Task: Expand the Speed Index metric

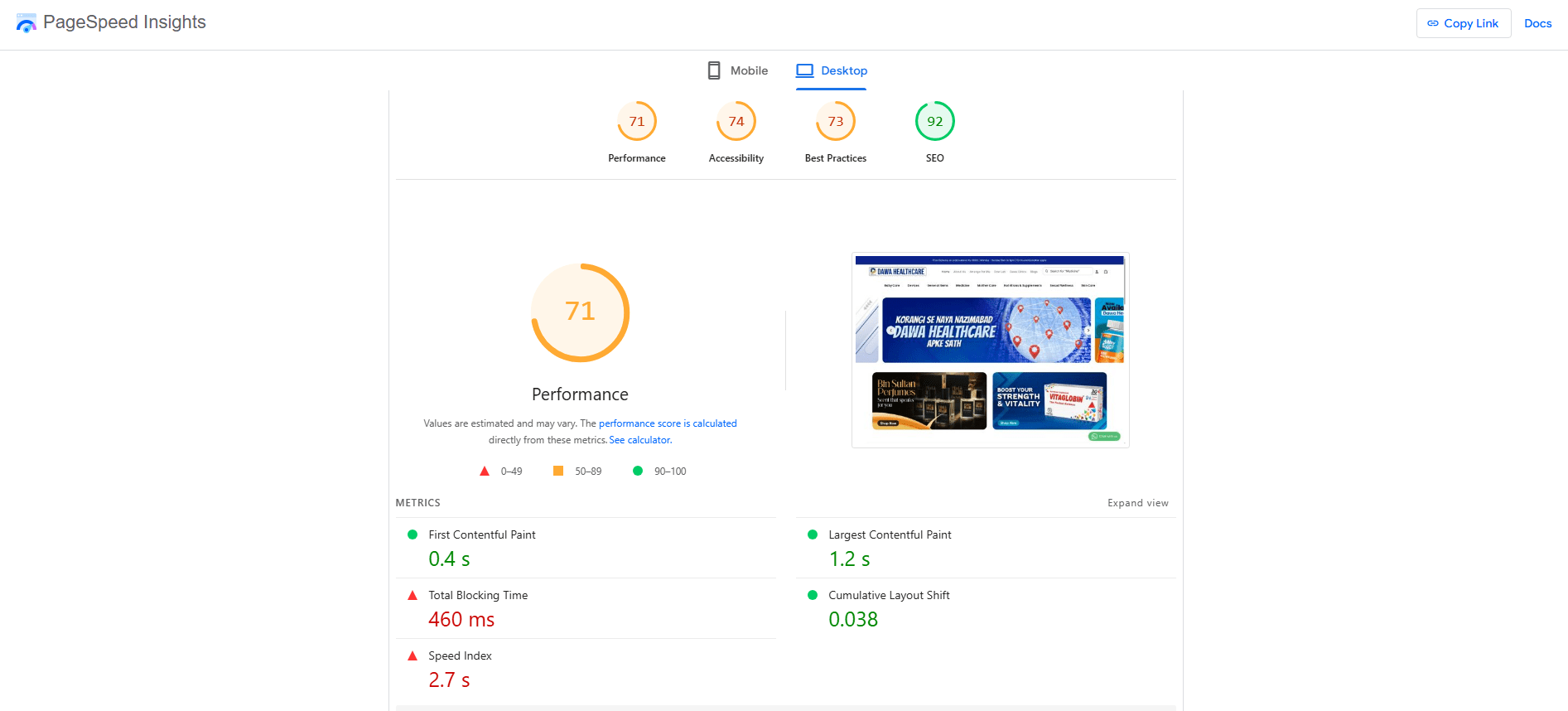Action: tap(460, 656)
